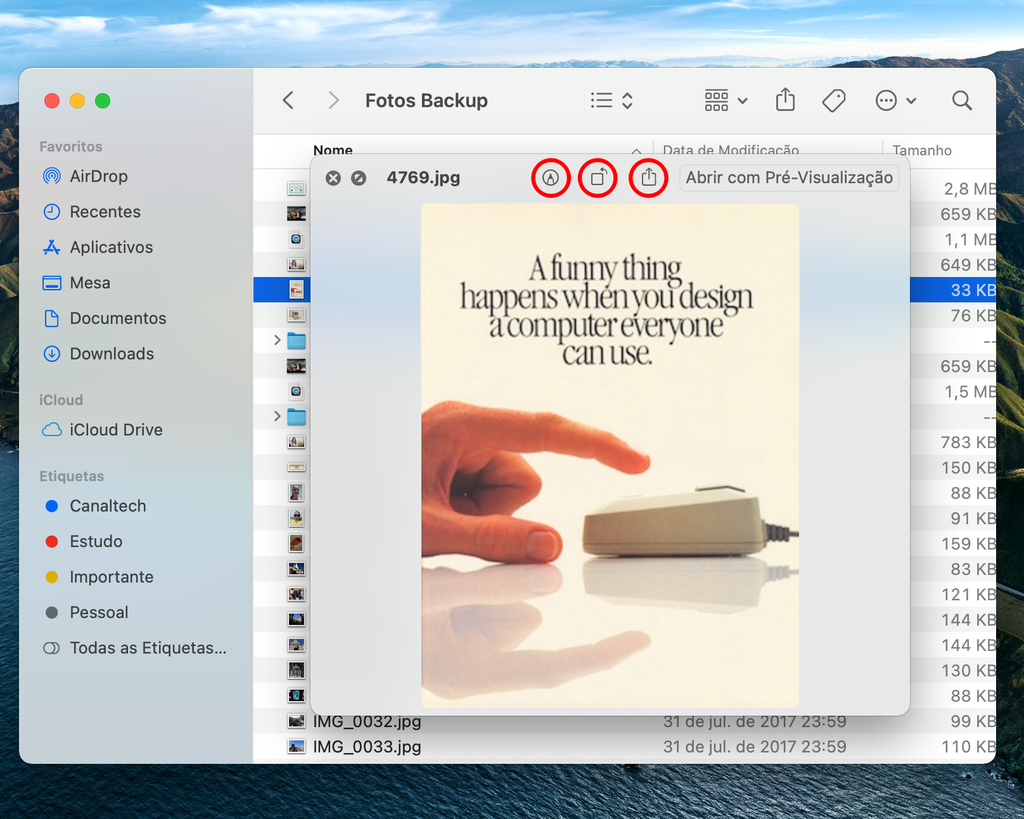Click the thumbnail icon of IMG_0033.jpg

(x=296, y=747)
